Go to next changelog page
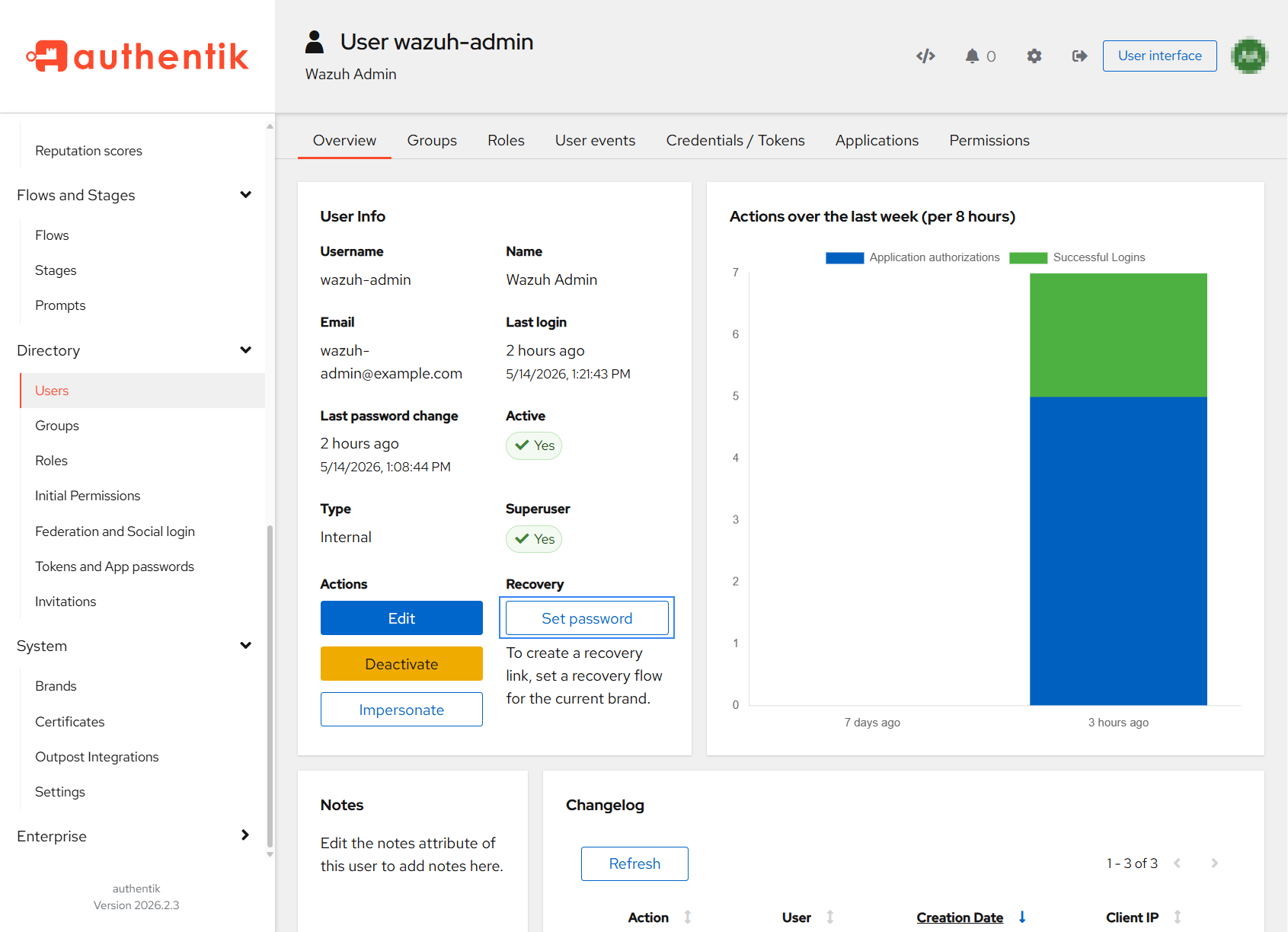The width and height of the screenshot is (1288, 932). click(x=1215, y=863)
